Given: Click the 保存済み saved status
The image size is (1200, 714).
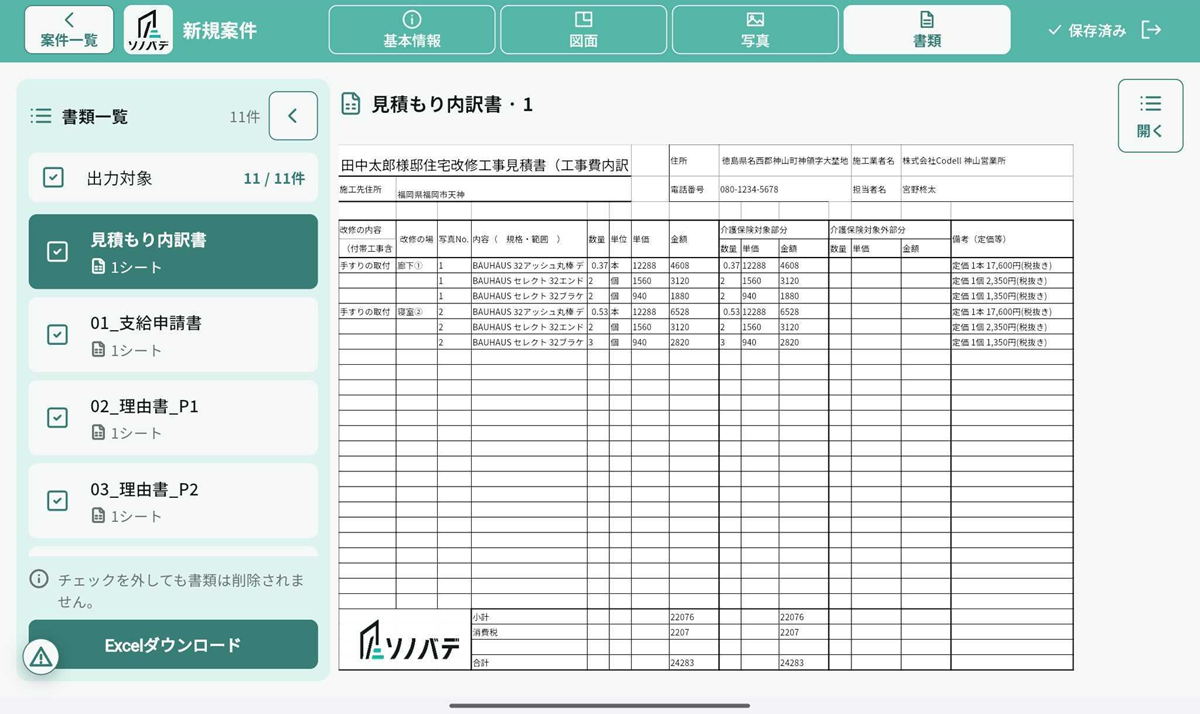Looking at the screenshot, I should coord(1087,31).
